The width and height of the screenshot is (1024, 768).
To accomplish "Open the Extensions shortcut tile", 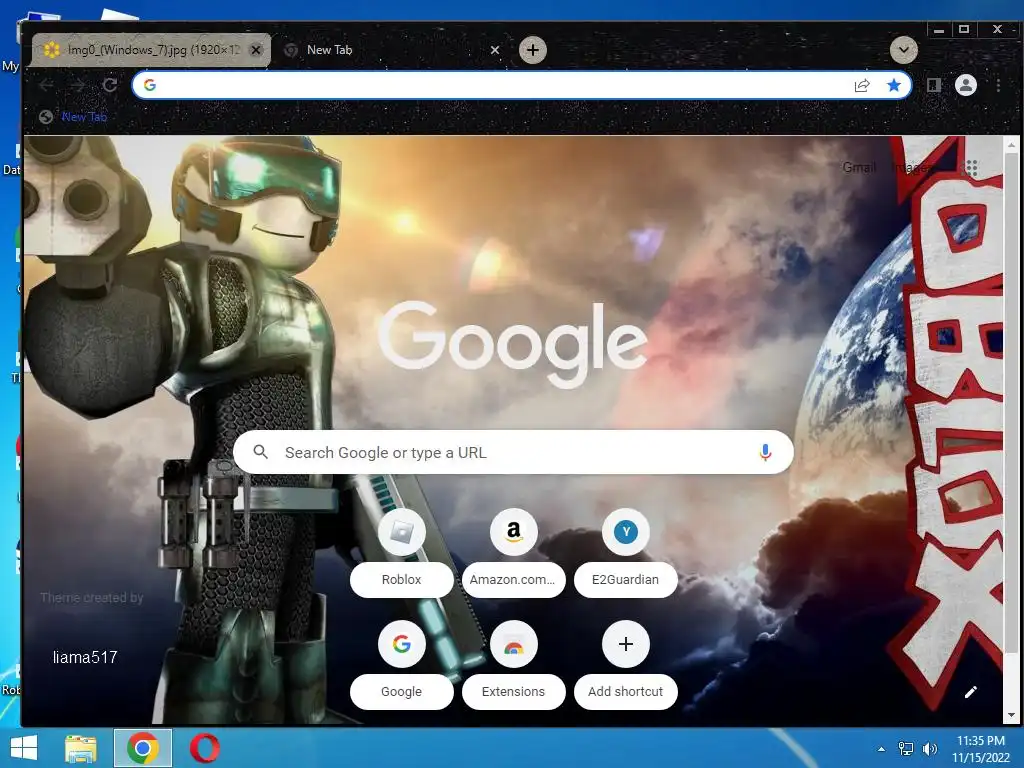I will coord(513,644).
